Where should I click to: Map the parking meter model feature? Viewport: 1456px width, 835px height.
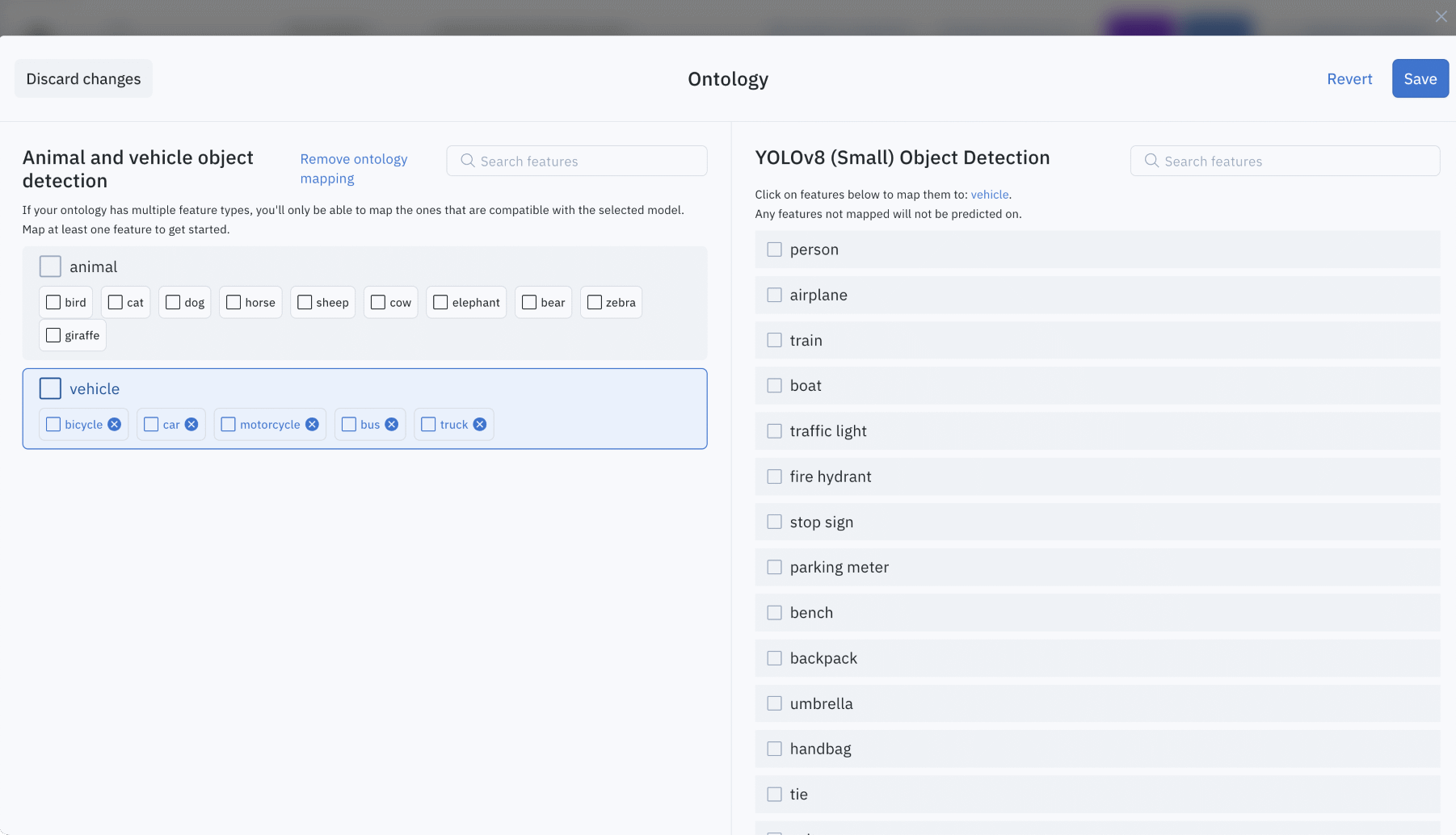click(x=1097, y=567)
